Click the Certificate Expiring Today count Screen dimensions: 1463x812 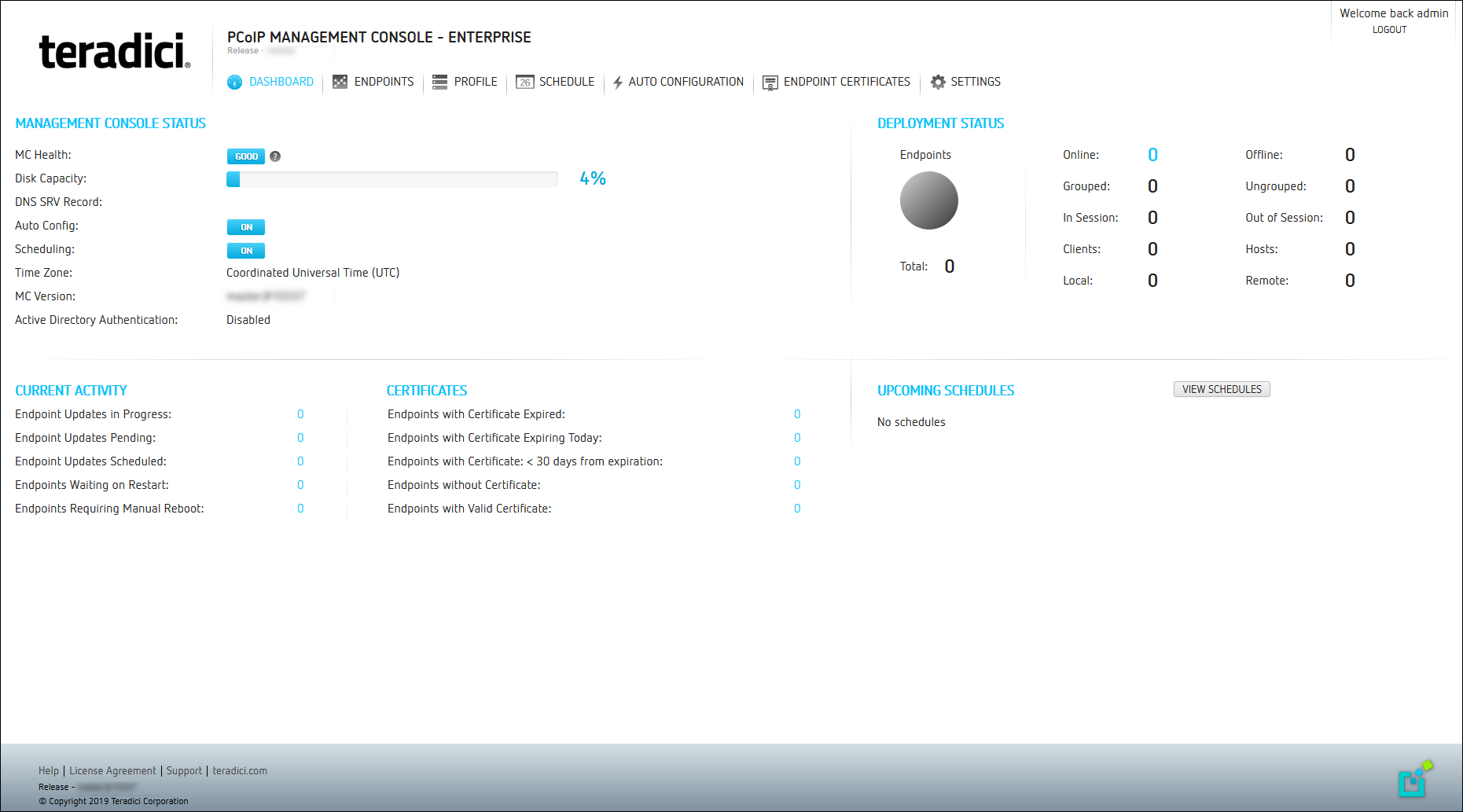(797, 438)
